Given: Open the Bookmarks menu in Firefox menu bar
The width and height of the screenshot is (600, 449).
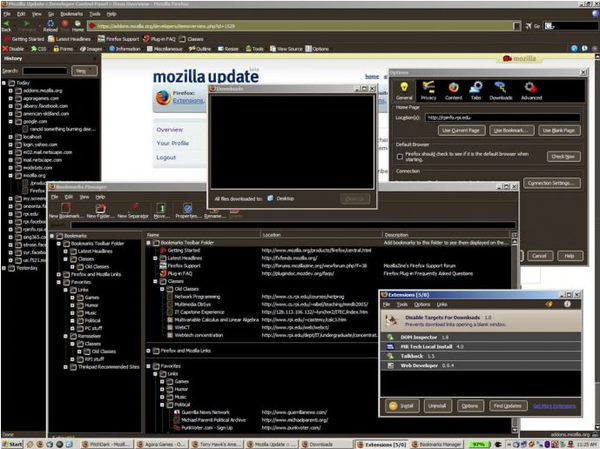Looking at the screenshot, I should (x=71, y=14).
